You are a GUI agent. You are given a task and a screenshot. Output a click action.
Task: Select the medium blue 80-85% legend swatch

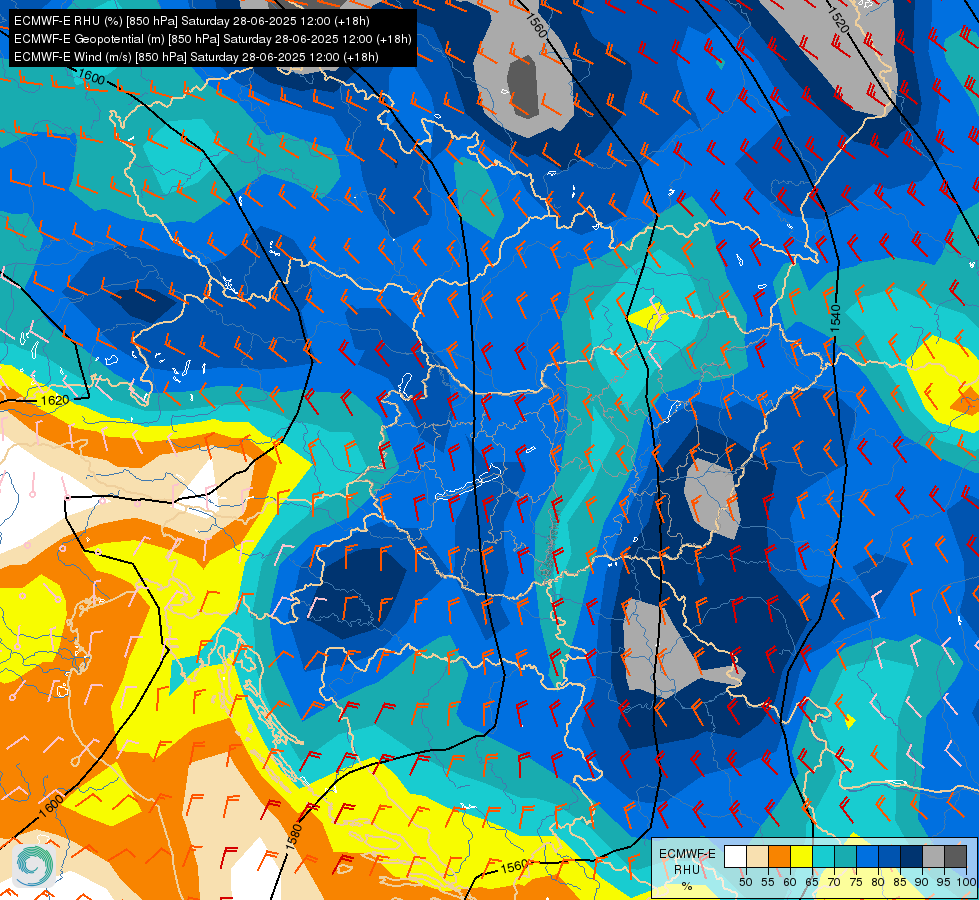tap(888, 857)
